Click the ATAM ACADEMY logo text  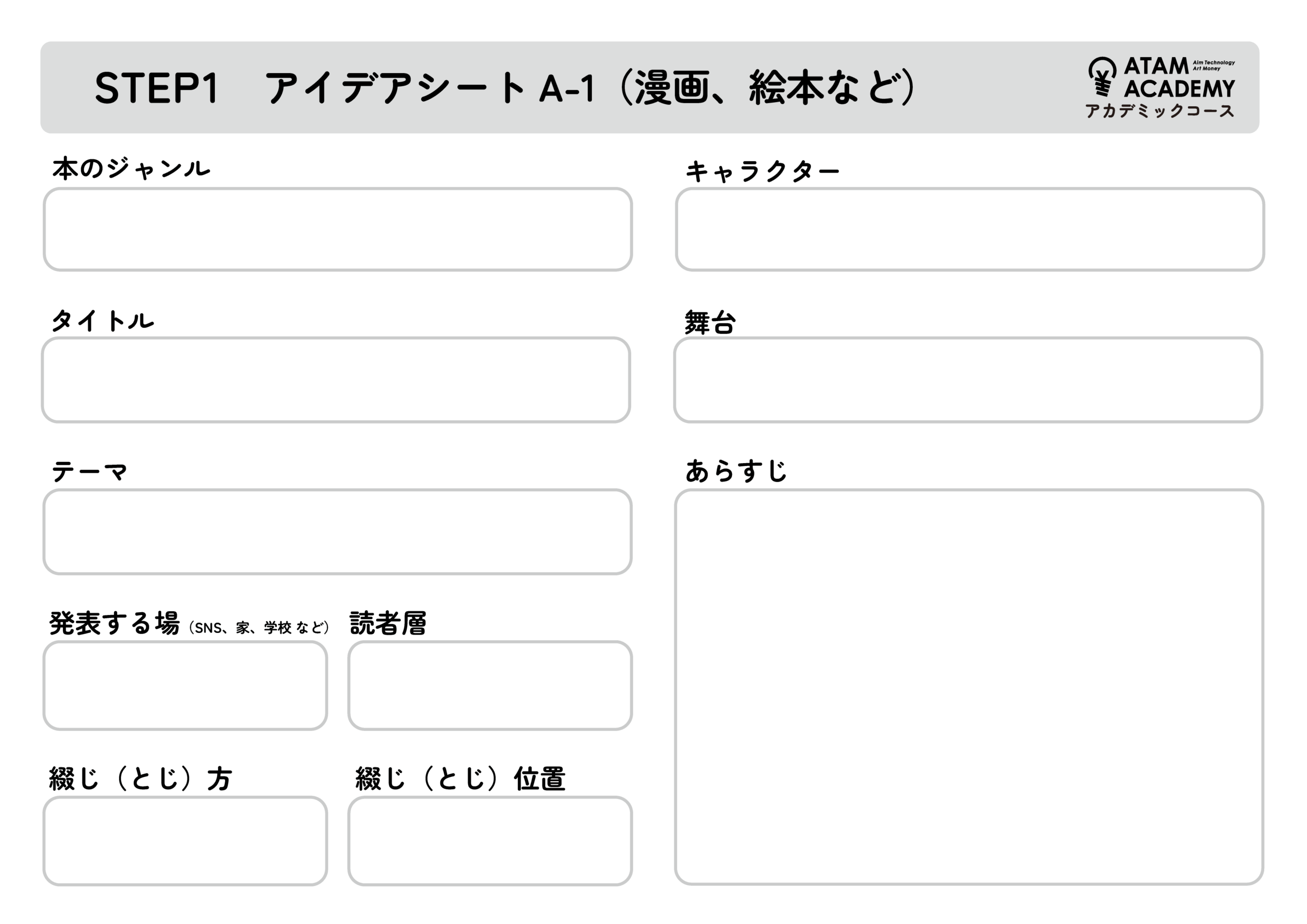pyautogui.click(x=1179, y=78)
